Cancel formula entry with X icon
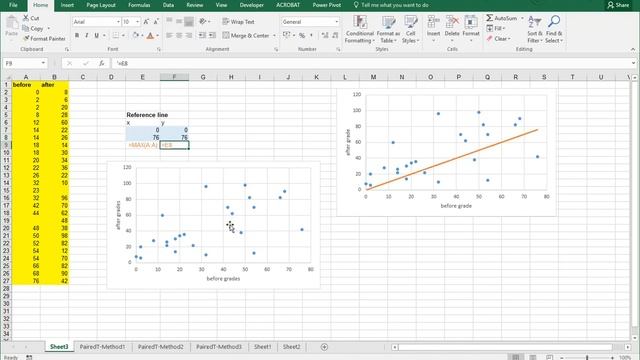The height and width of the screenshot is (360, 640). [x=69, y=63]
